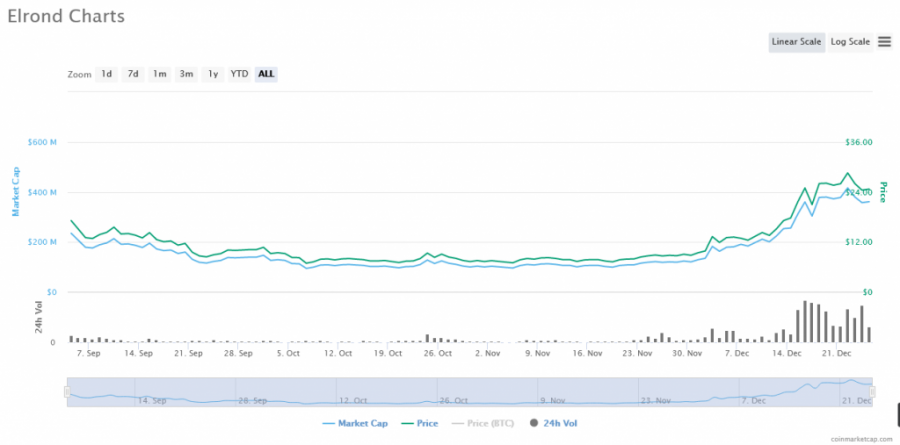Grab the right navigator range handle

(872, 392)
